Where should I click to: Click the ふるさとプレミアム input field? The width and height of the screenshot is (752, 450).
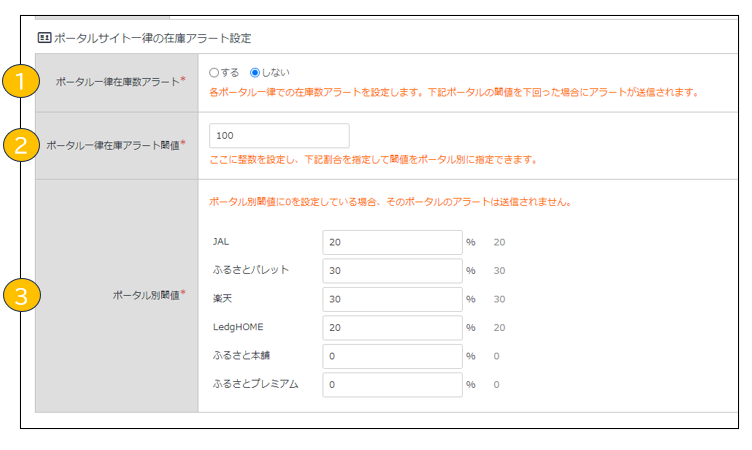(x=392, y=384)
